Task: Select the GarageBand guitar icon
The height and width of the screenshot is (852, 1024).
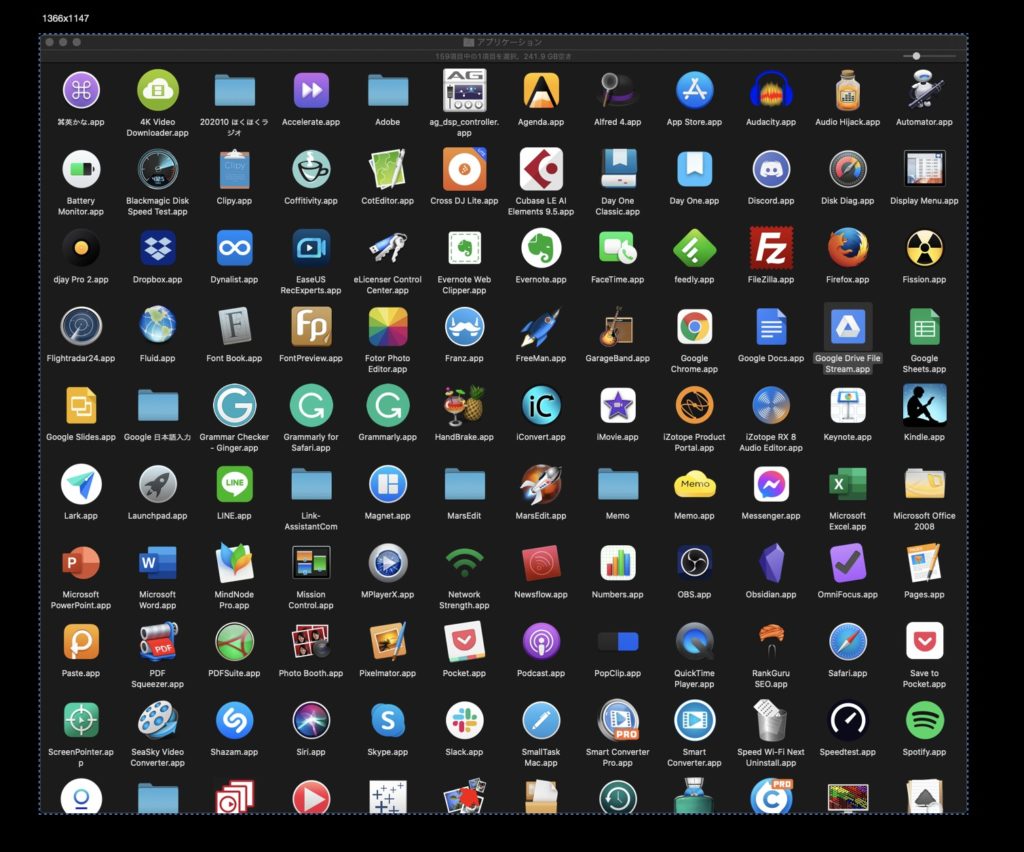Action: (x=617, y=326)
